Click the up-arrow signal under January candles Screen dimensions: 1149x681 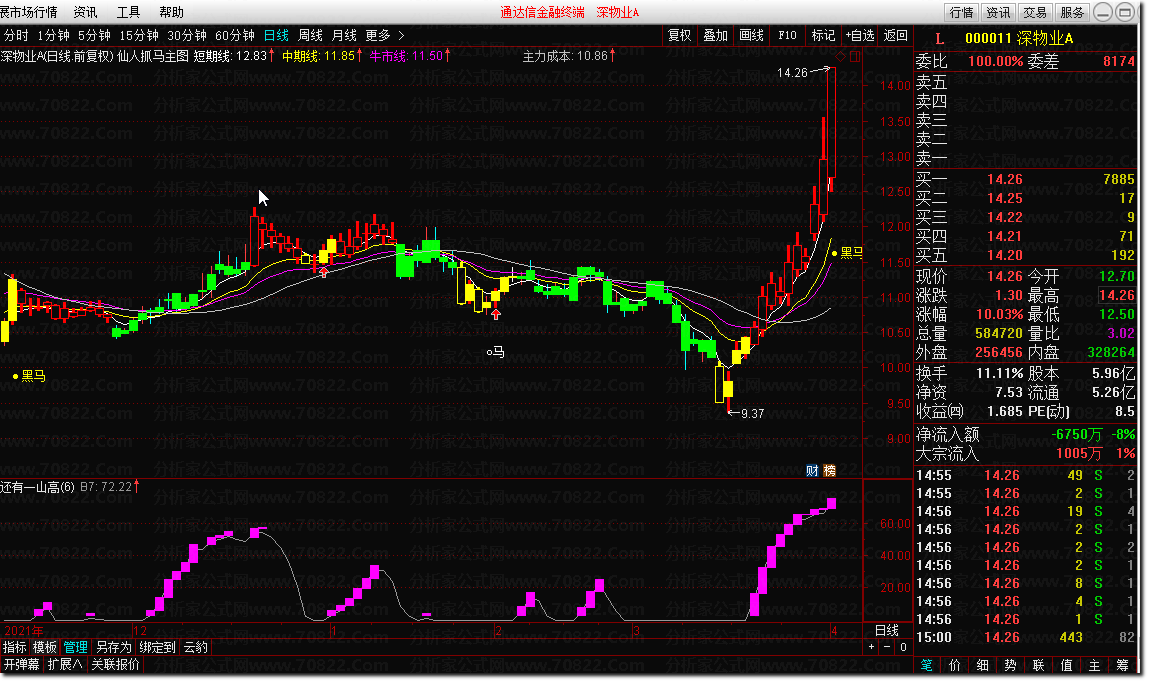click(323, 271)
